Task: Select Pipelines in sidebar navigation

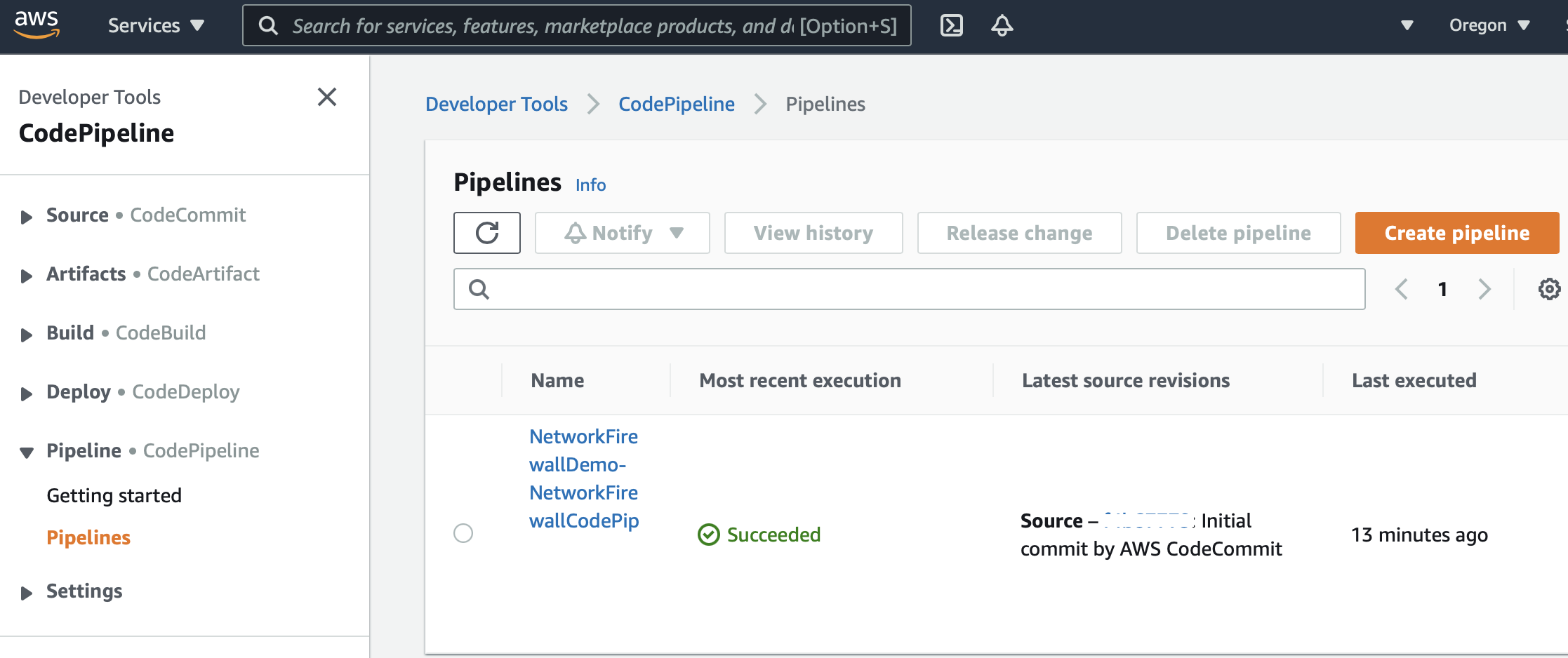Action: point(88,537)
